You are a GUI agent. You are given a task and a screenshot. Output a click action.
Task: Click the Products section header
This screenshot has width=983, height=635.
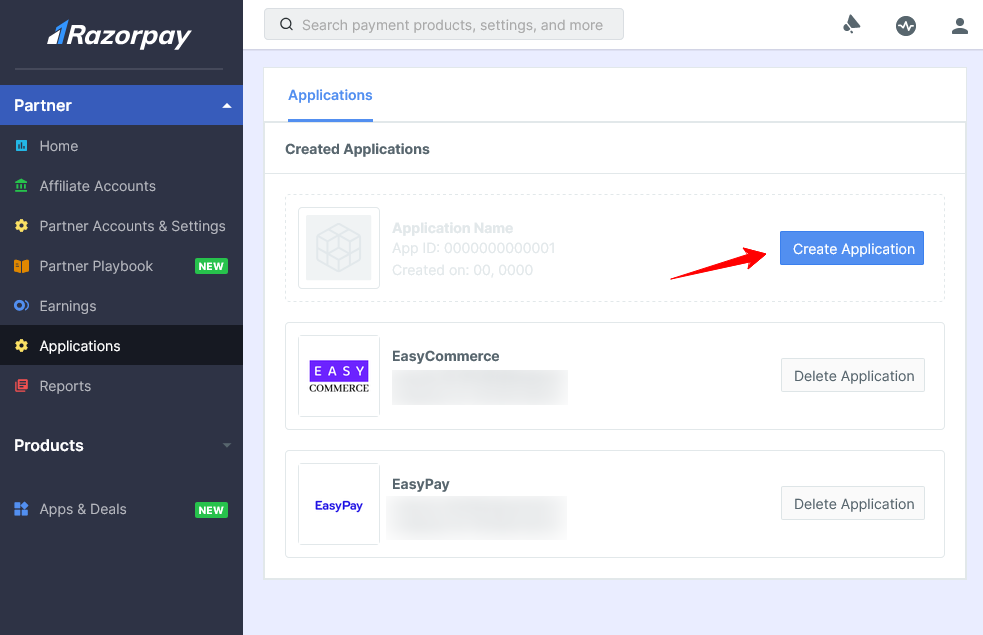[122, 445]
